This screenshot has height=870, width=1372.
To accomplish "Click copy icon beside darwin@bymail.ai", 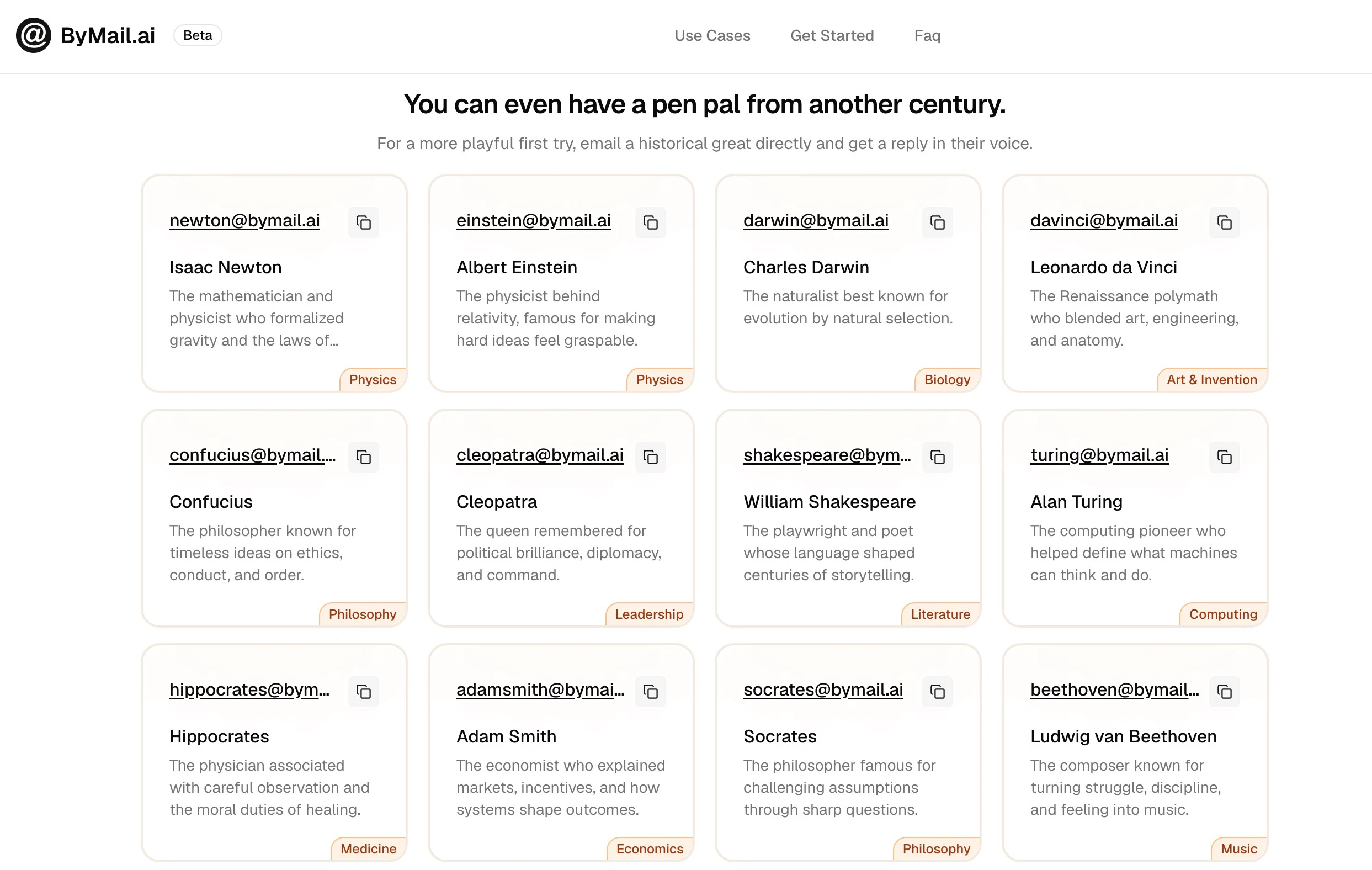I will [937, 222].
